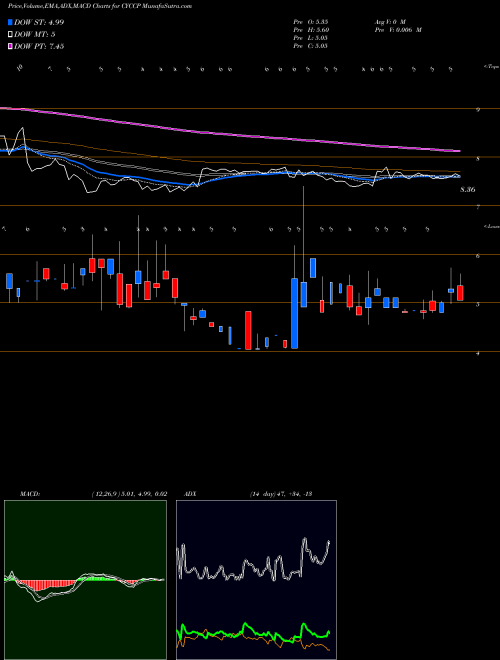Click the 'Pre C: 5.03' close value
Screen dimensions: 500x660
[311, 46]
